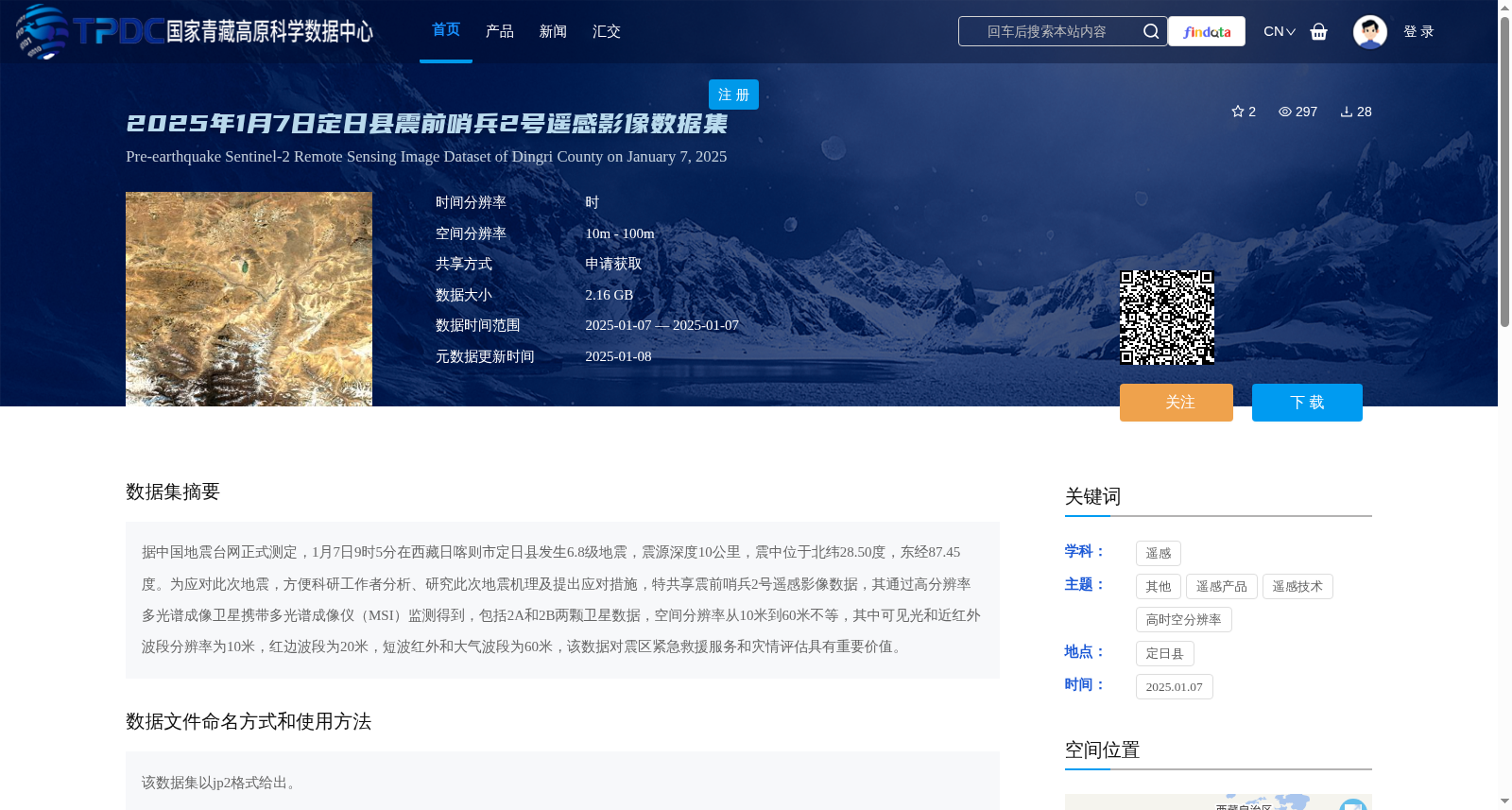This screenshot has height=810, width=1512.
Task: Open the 汇交 navigation menu
Action: coord(607,31)
